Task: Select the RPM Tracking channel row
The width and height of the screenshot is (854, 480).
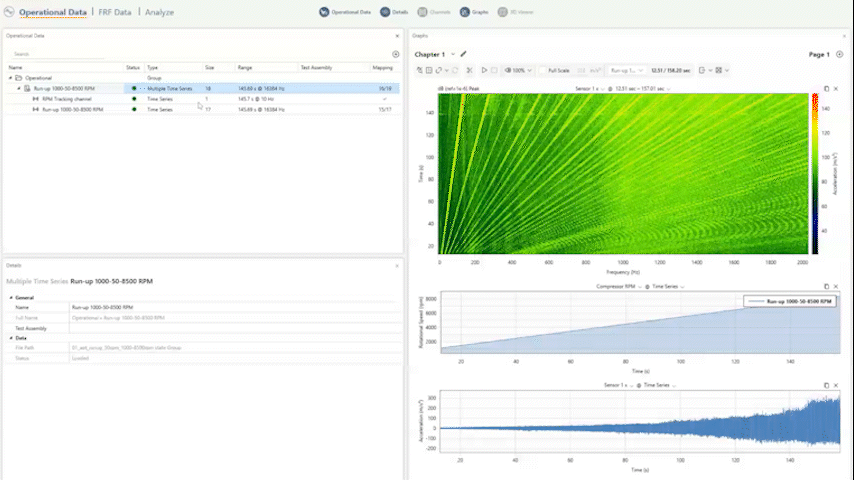Action: (67, 99)
